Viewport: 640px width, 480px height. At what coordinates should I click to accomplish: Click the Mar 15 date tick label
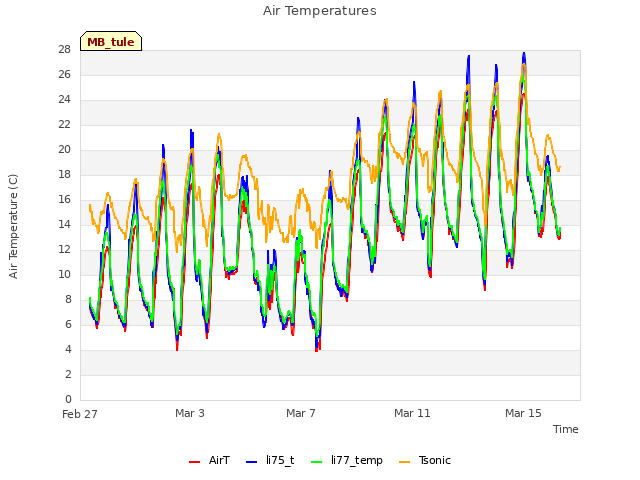point(523,413)
